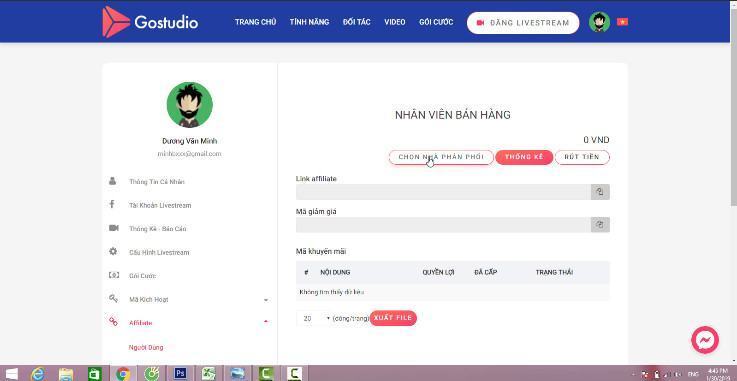
Task: Click the XUẤT FILE button
Action: click(x=393, y=318)
